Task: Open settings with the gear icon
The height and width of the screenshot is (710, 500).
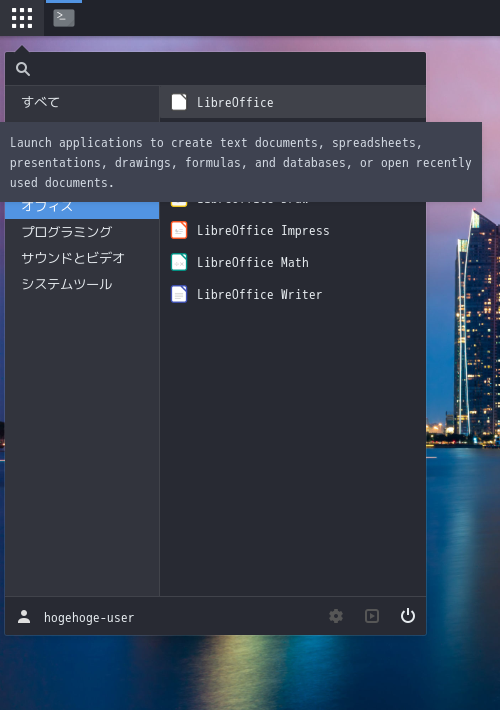Action: click(x=336, y=616)
